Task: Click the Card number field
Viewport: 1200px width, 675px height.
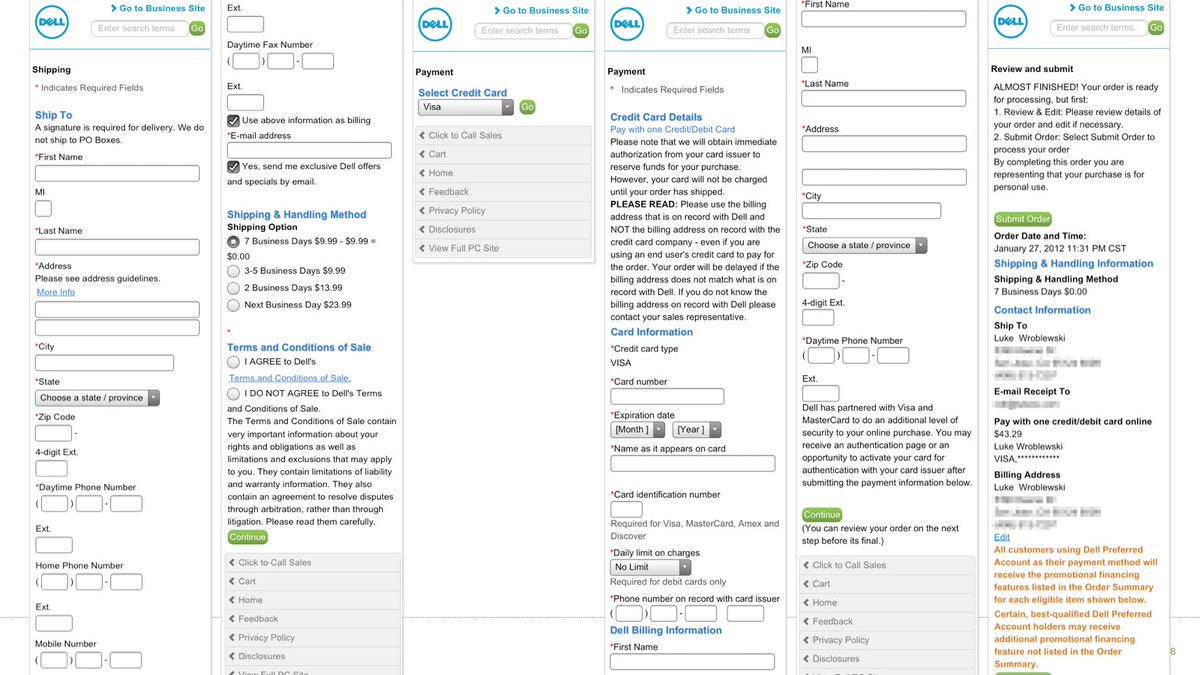Action: tap(667, 397)
